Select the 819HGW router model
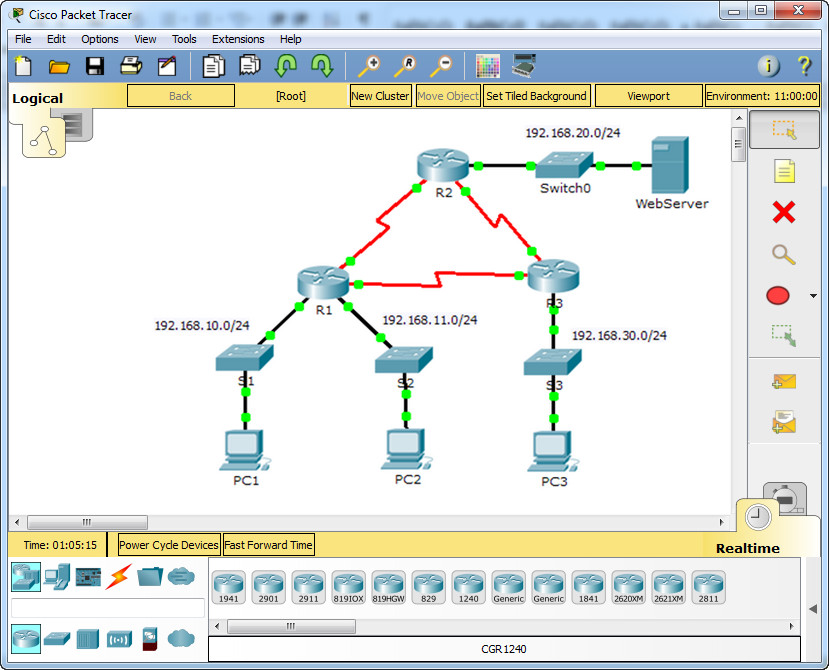The width and height of the screenshot is (829, 670). pos(389,587)
